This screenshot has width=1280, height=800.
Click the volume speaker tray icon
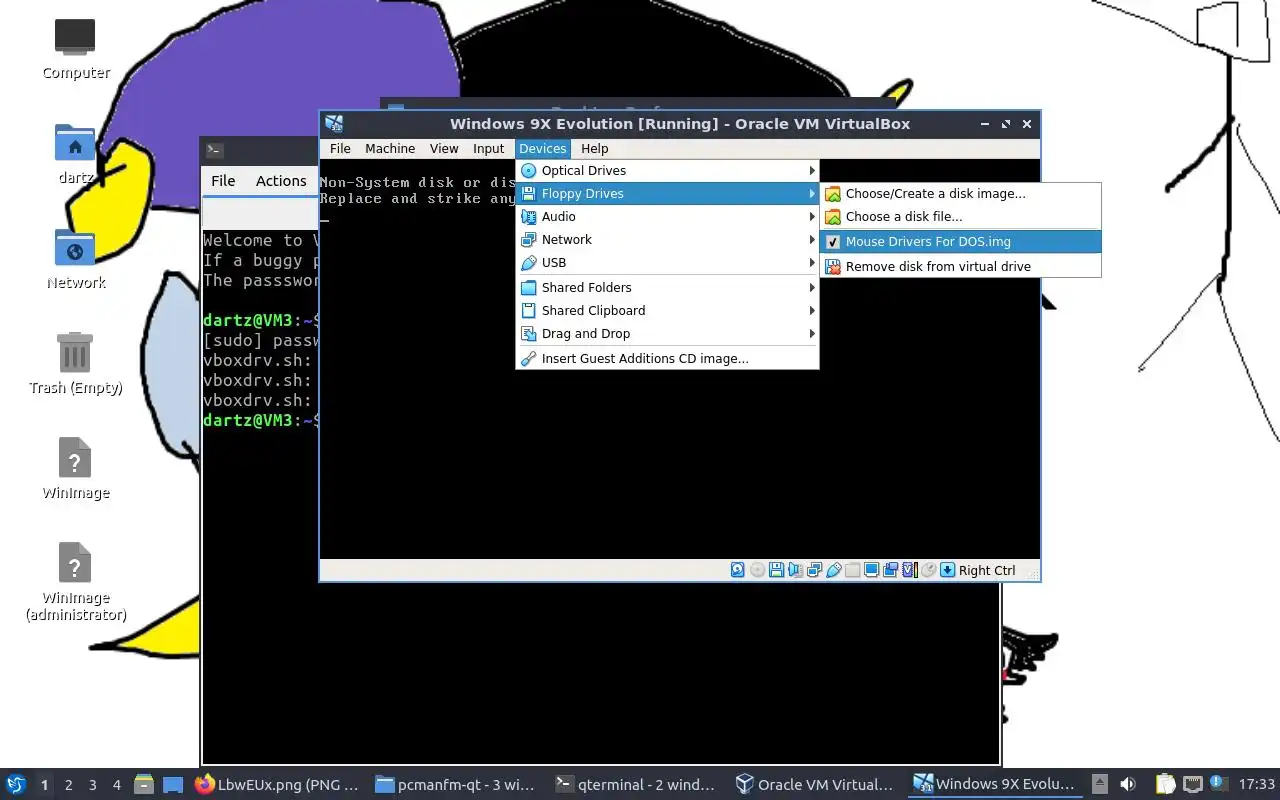coord(1128,784)
